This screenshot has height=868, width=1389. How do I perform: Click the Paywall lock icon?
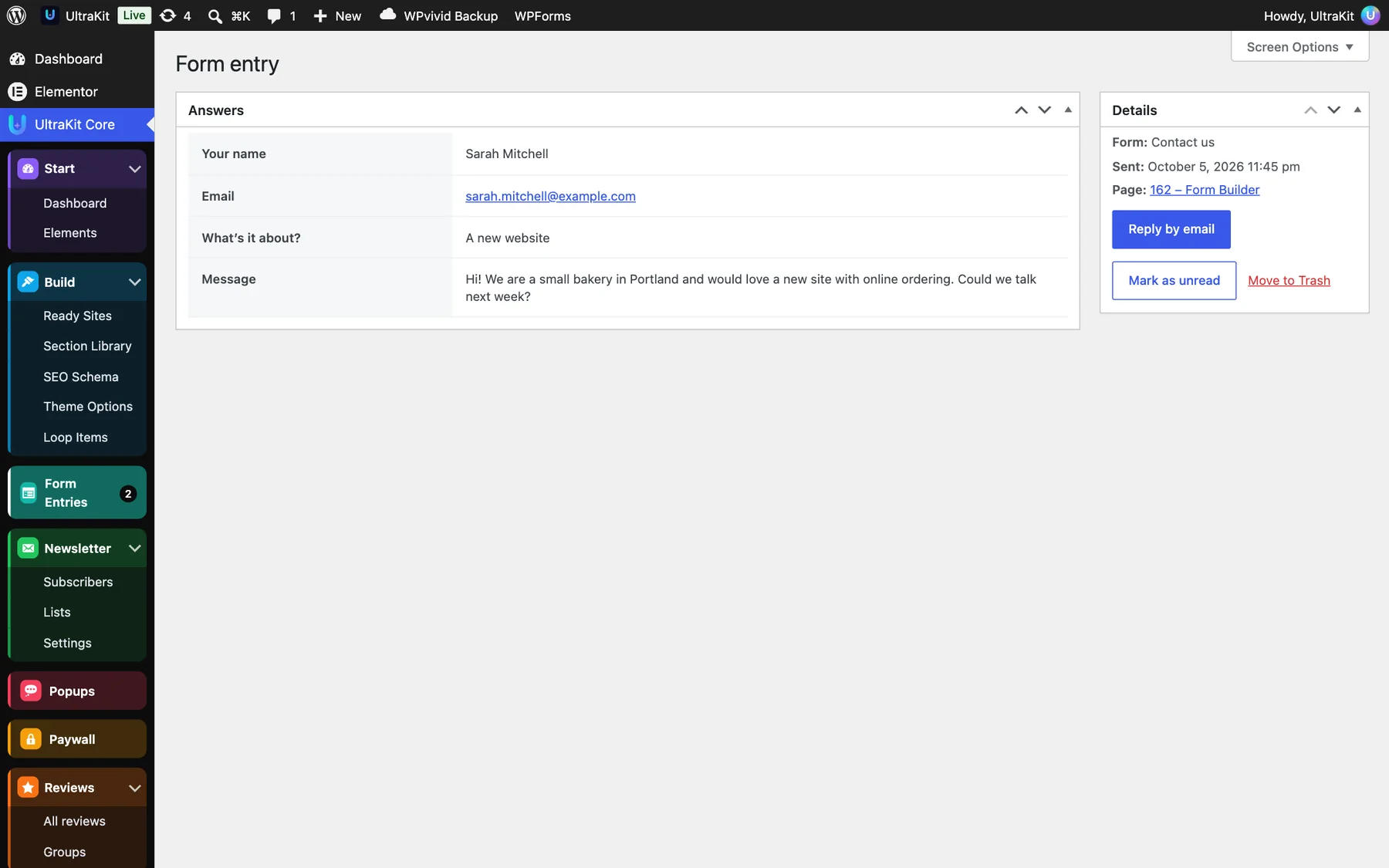[31, 739]
